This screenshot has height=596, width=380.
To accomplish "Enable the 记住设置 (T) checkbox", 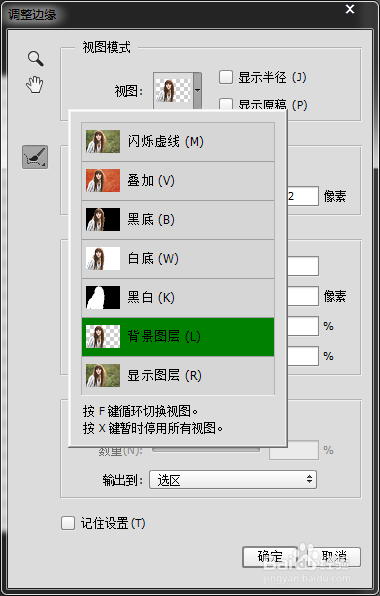I will point(68,523).
